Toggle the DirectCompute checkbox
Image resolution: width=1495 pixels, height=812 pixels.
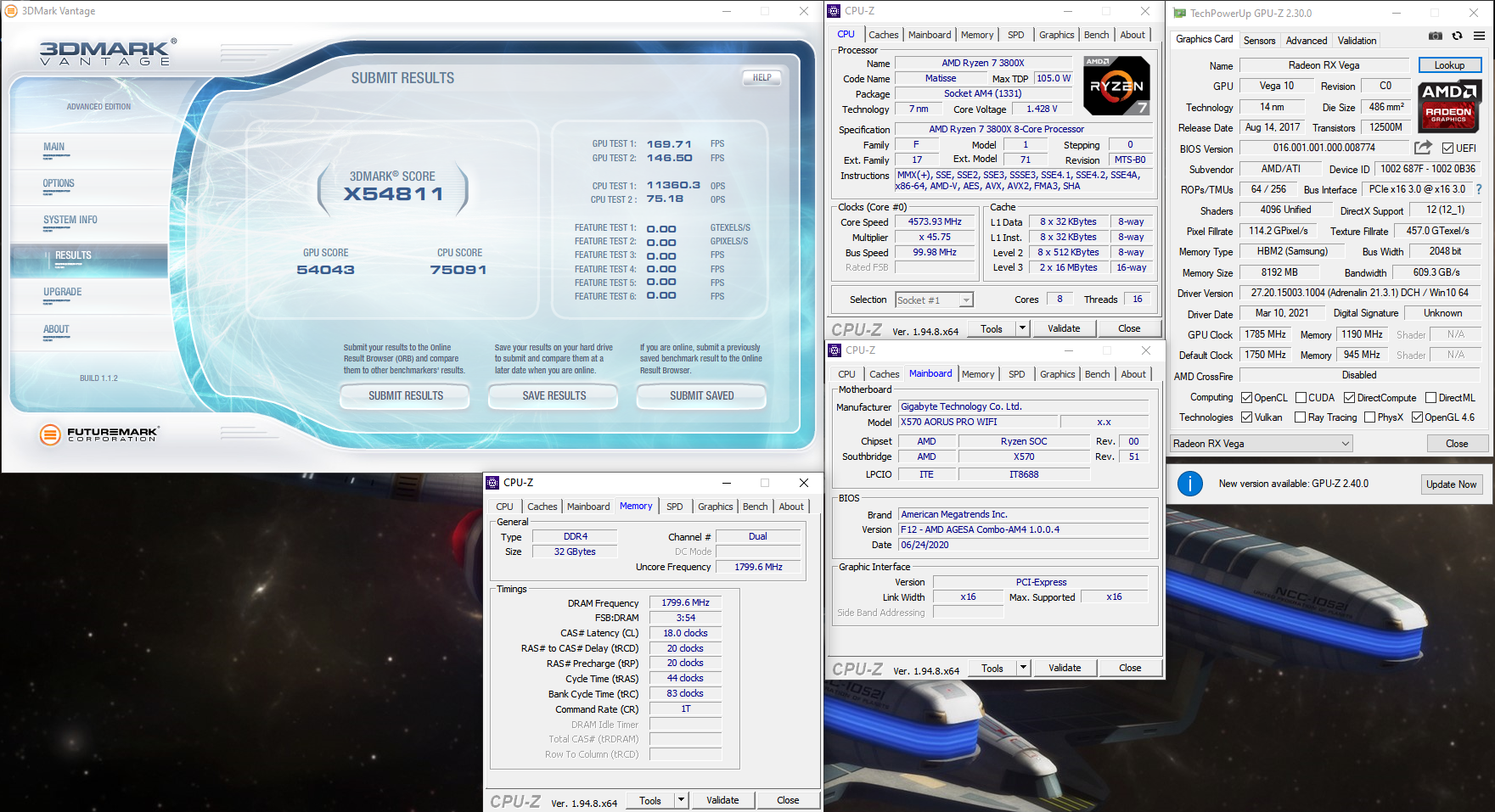pyautogui.click(x=1349, y=398)
